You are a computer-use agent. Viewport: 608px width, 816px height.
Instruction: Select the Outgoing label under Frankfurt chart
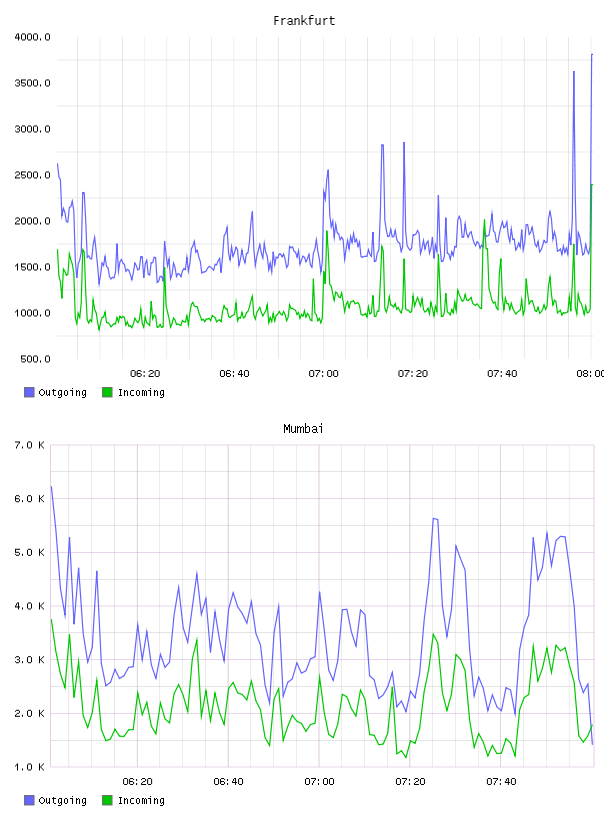point(62,392)
